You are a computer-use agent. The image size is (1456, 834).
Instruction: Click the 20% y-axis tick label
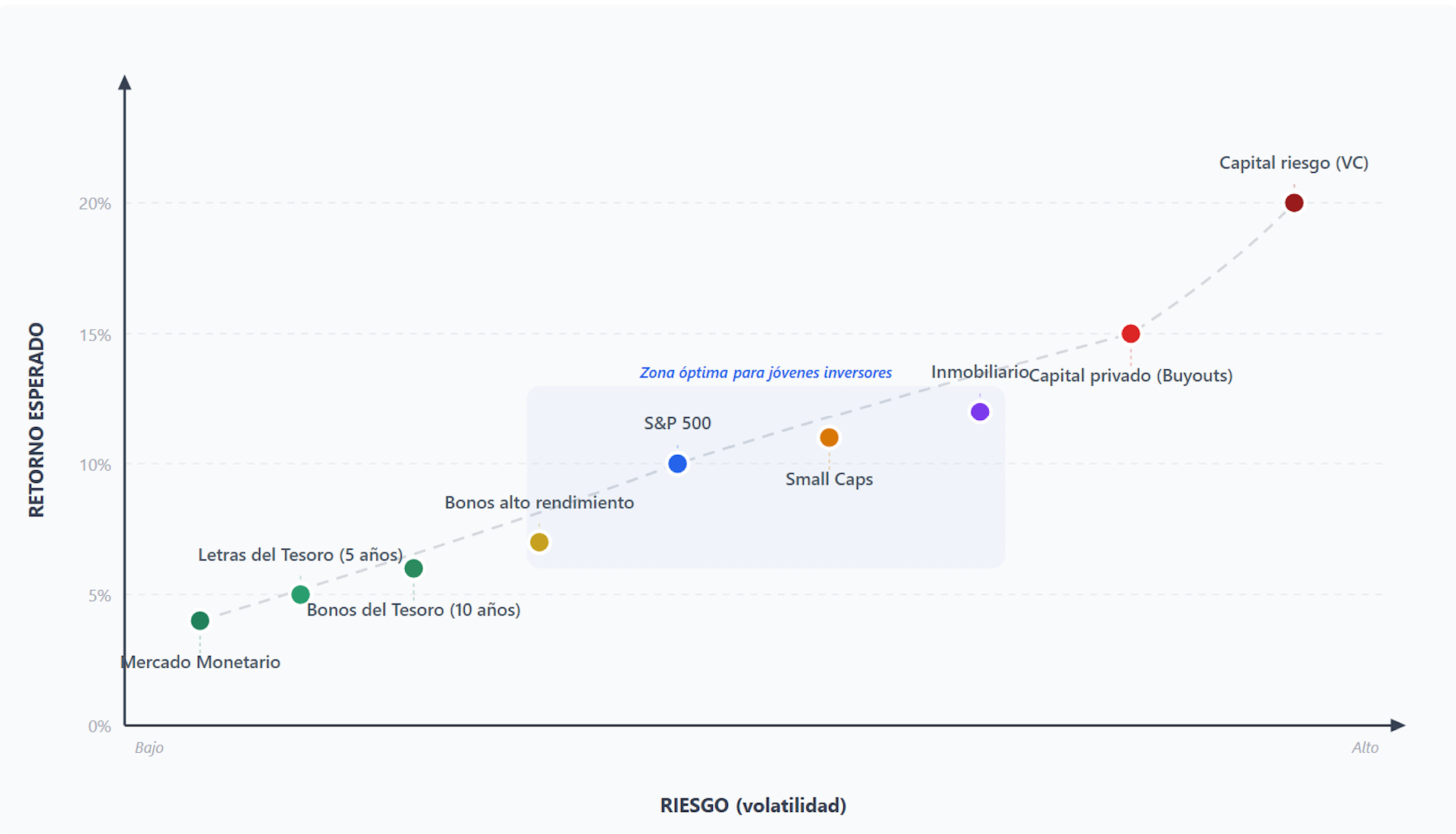click(x=95, y=204)
